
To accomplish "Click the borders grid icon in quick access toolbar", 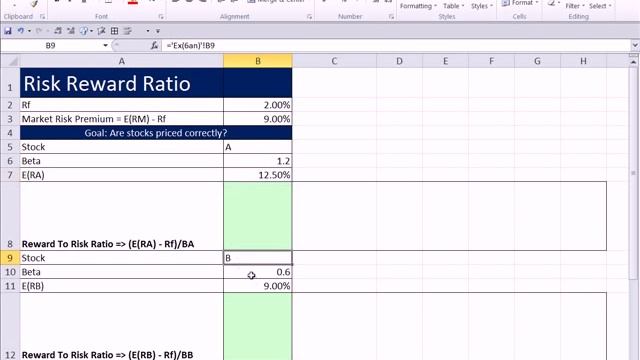I will click(x=115, y=31).
